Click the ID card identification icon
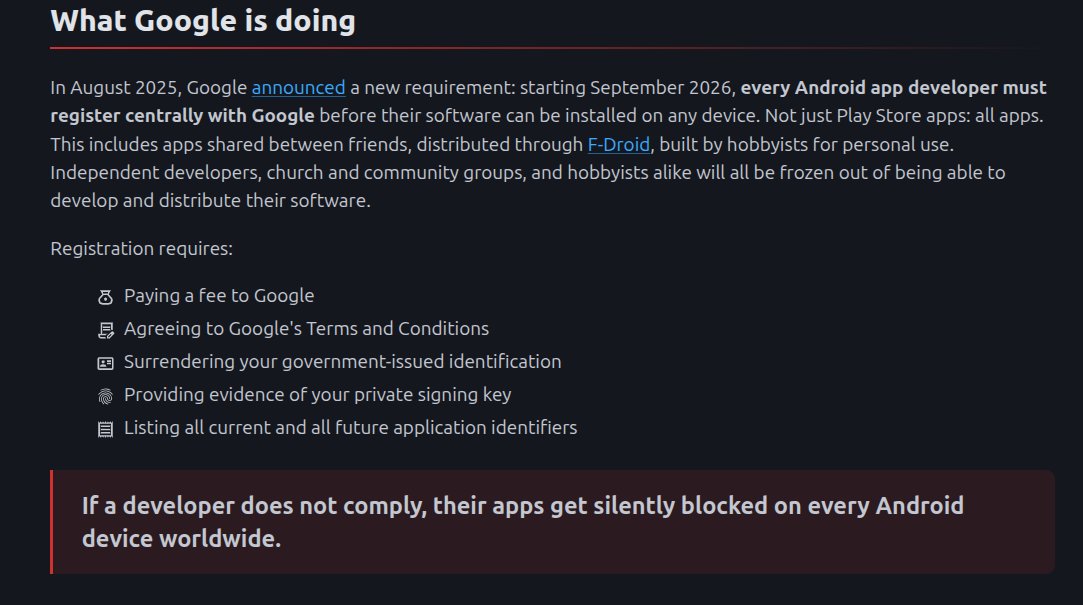Screen dimensions: 1083x605 105,363
